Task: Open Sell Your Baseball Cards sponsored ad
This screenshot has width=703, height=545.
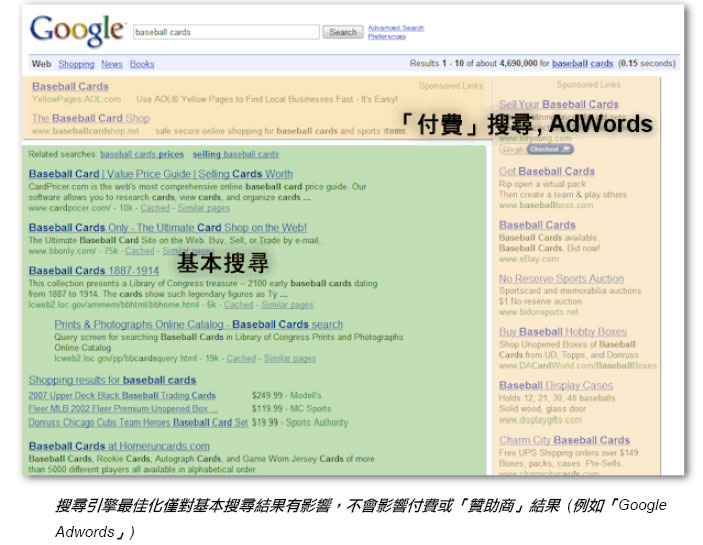Action: [559, 104]
